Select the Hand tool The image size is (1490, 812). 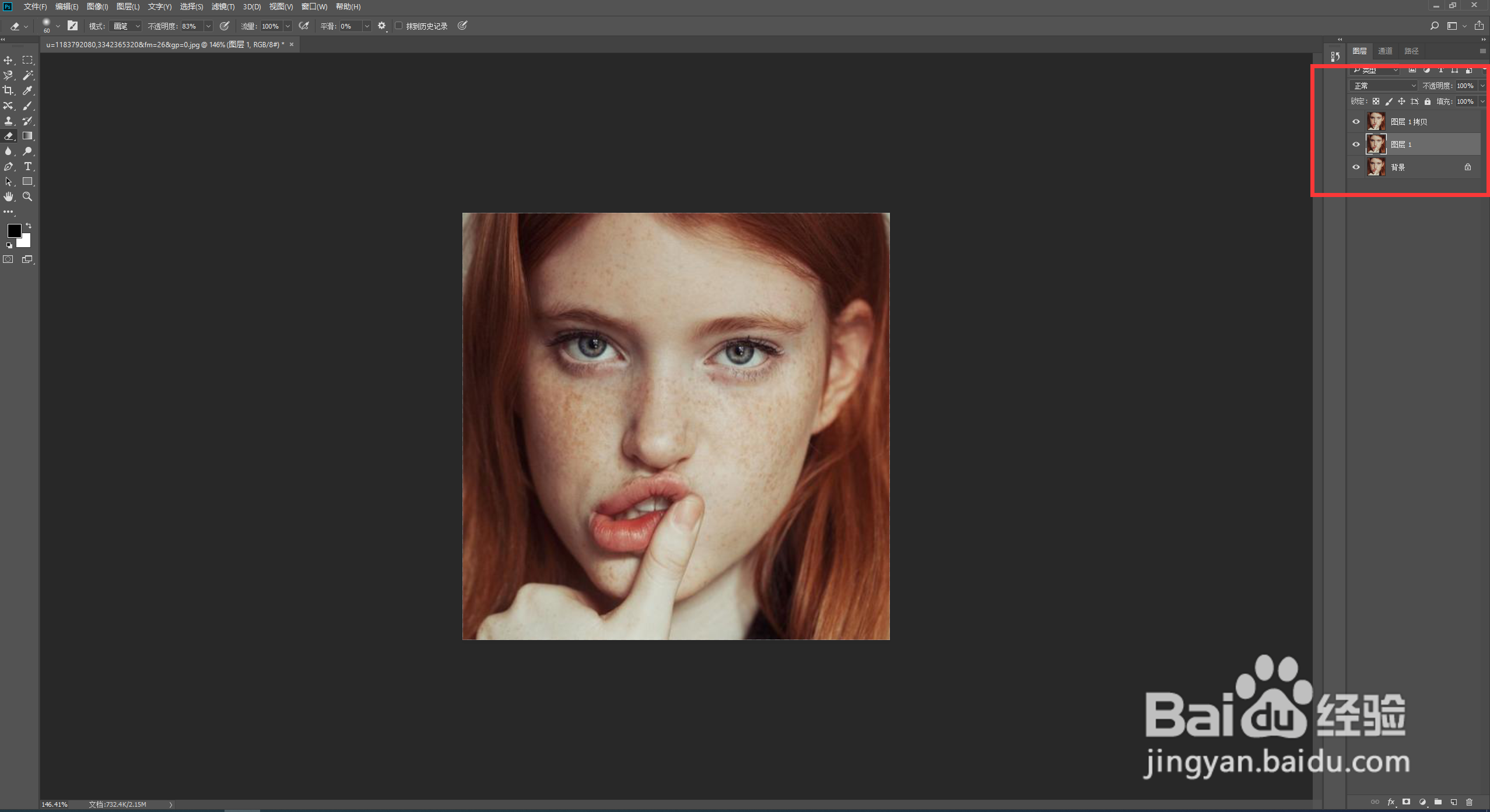tap(8, 196)
